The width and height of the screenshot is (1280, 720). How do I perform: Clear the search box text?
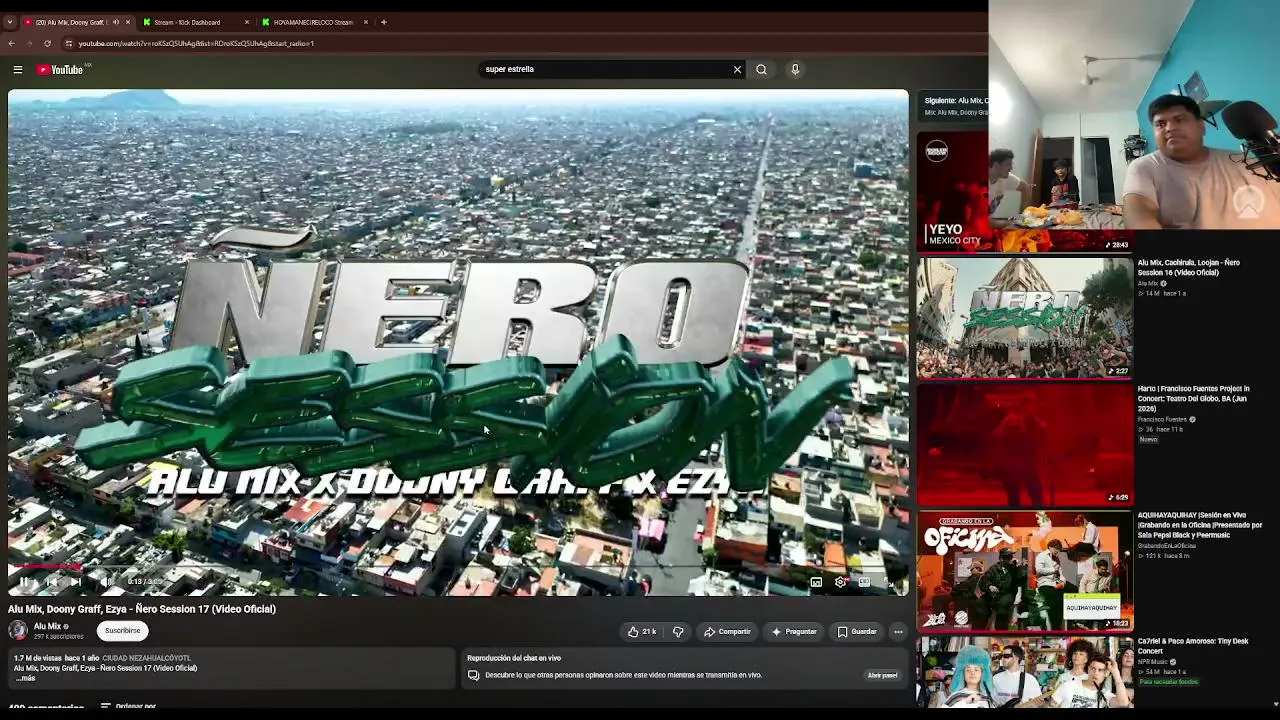[x=737, y=70]
